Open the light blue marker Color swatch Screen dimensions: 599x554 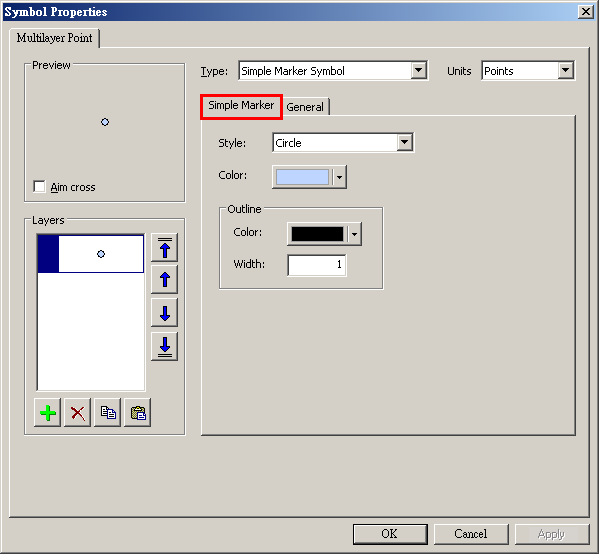coord(309,177)
